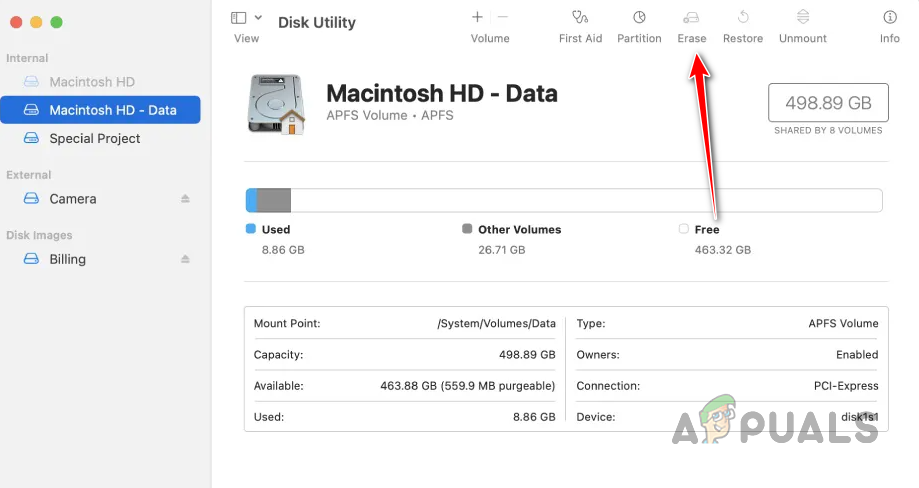Open the Partition pie icon
This screenshot has height=488, width=919.
(639, 17)
